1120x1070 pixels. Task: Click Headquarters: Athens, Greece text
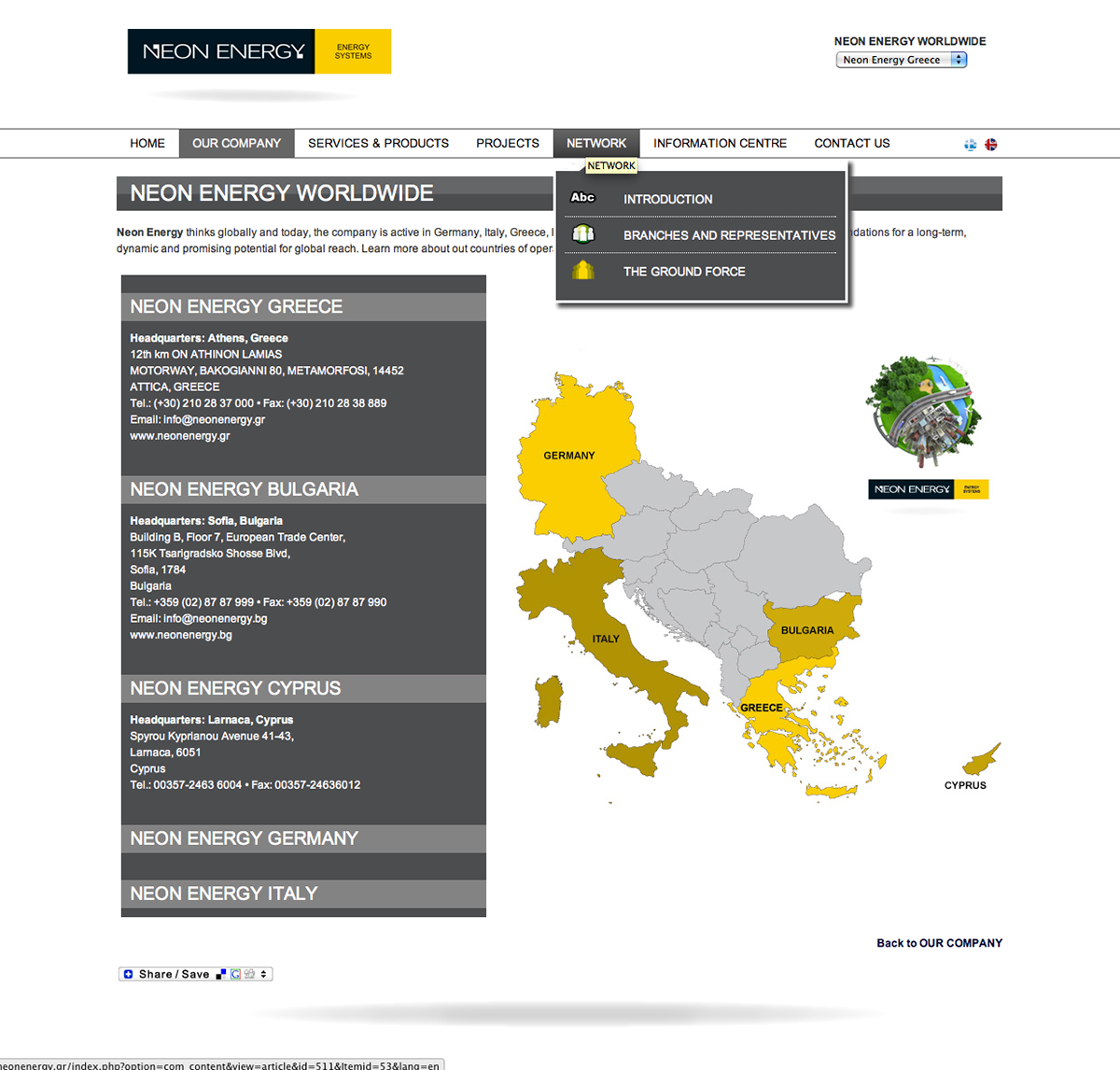(x=209, y=338)
